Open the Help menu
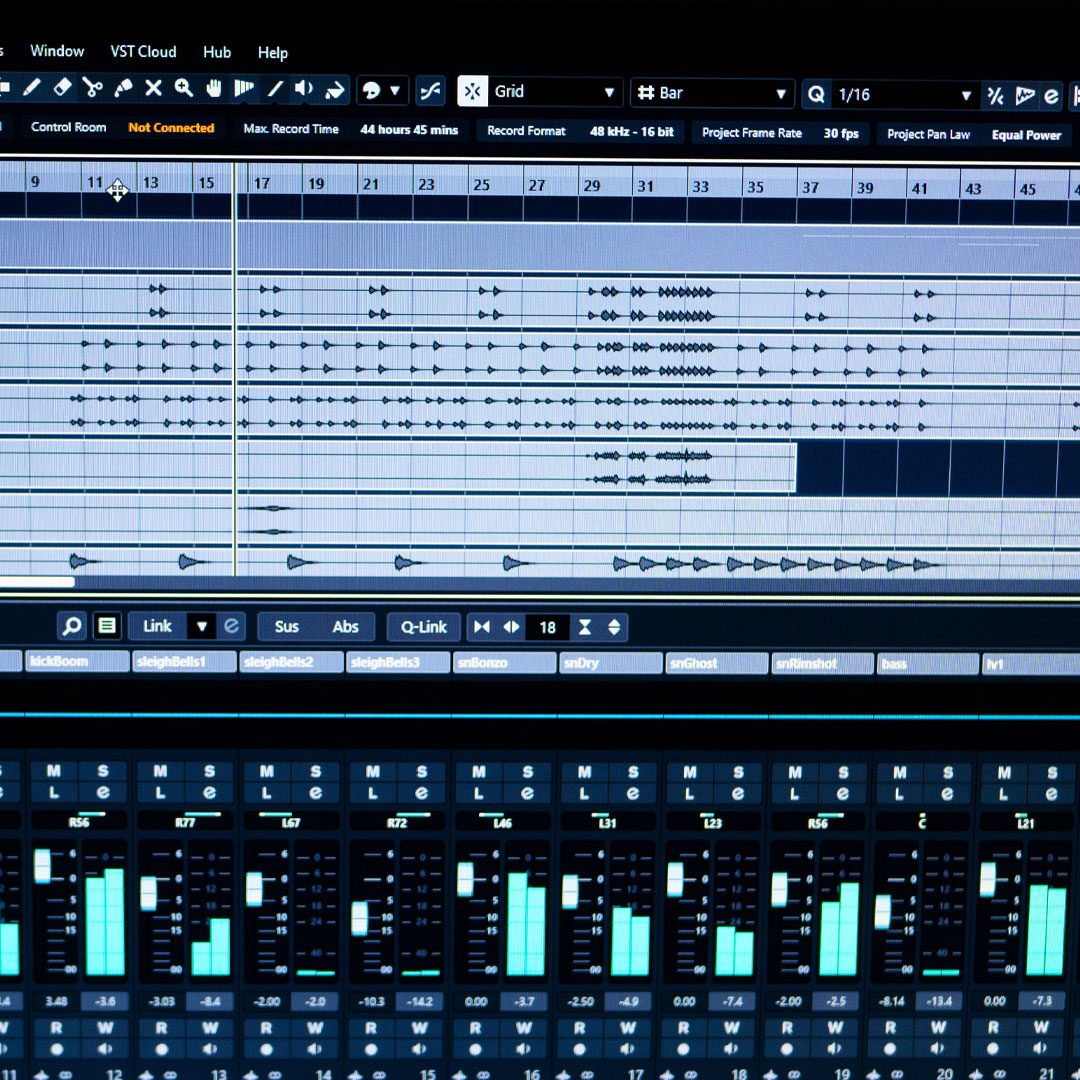The height and width of the screenshot is (1080, 1080). click(273, 53)
